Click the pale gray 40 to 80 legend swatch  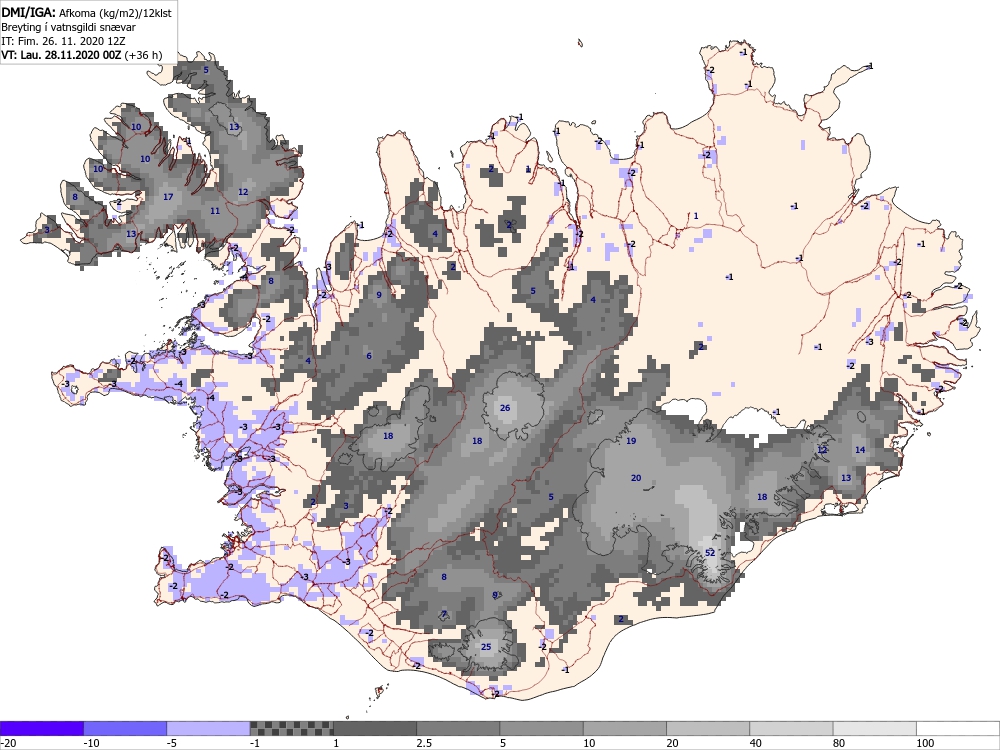pos(791,728)
